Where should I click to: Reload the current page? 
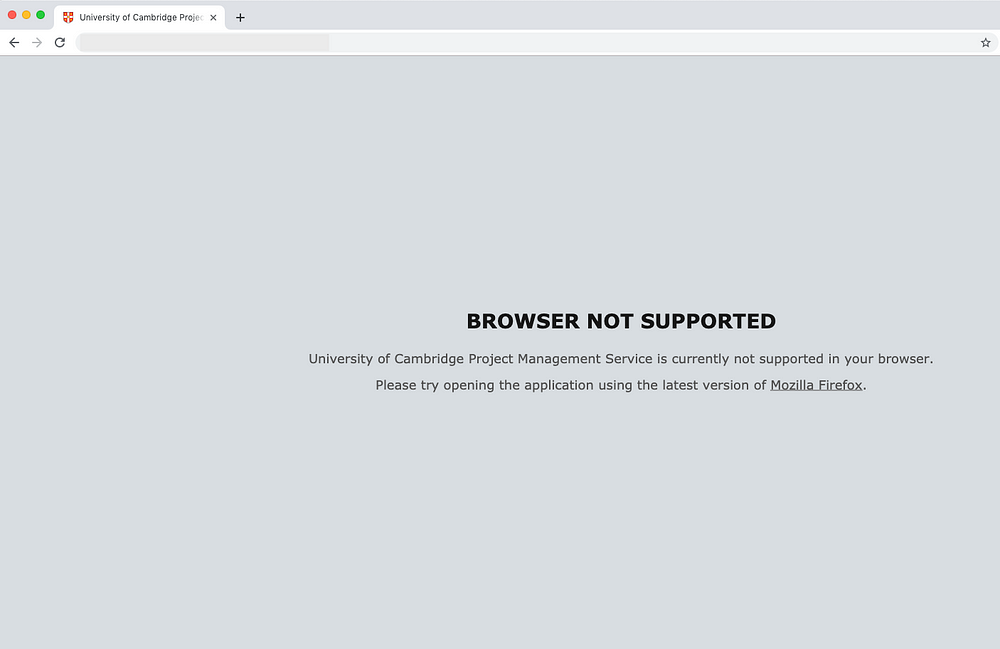pyautogui.click(x=60, y=43)
